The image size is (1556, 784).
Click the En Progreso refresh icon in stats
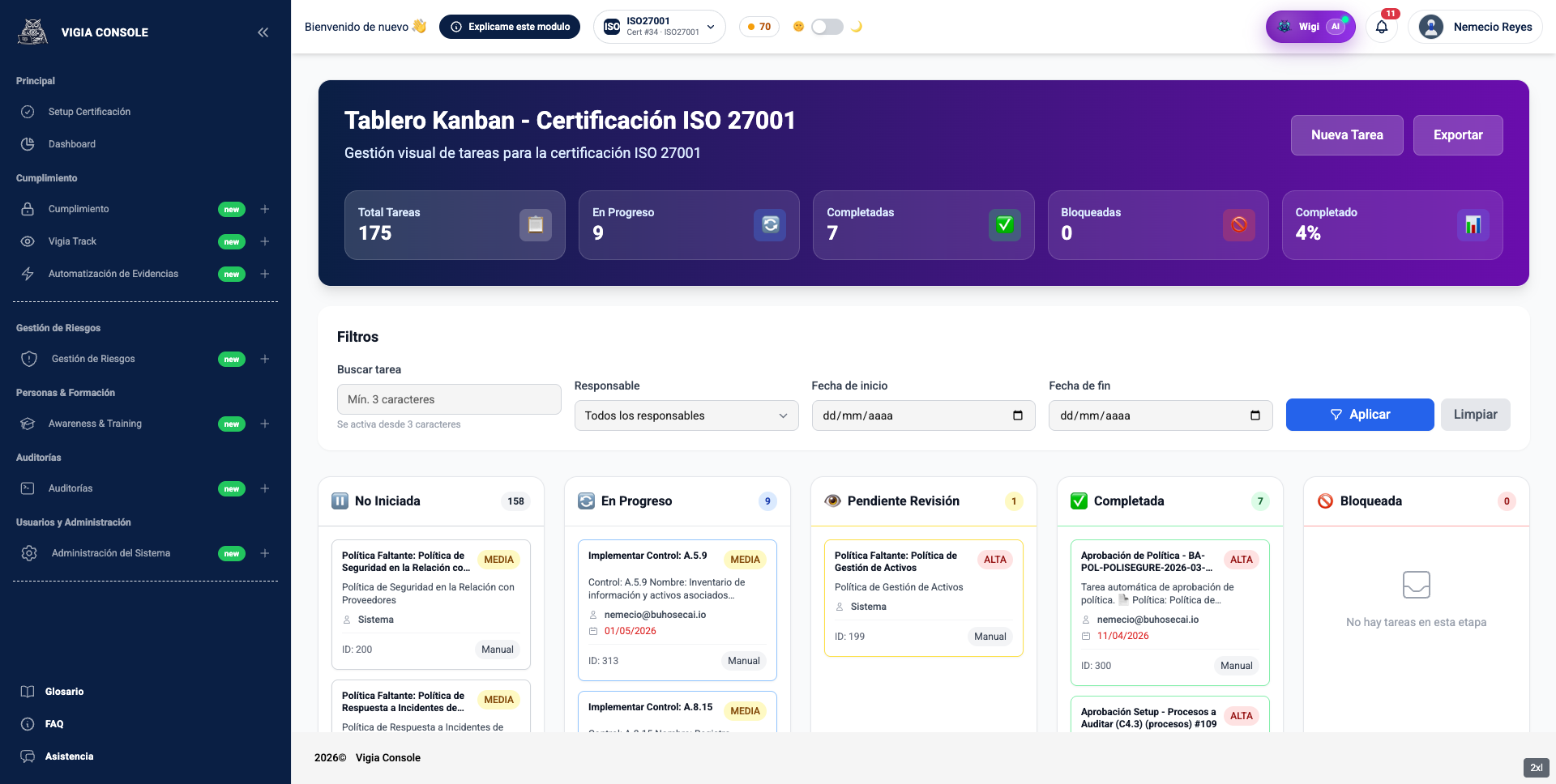[x=770, y=225]
